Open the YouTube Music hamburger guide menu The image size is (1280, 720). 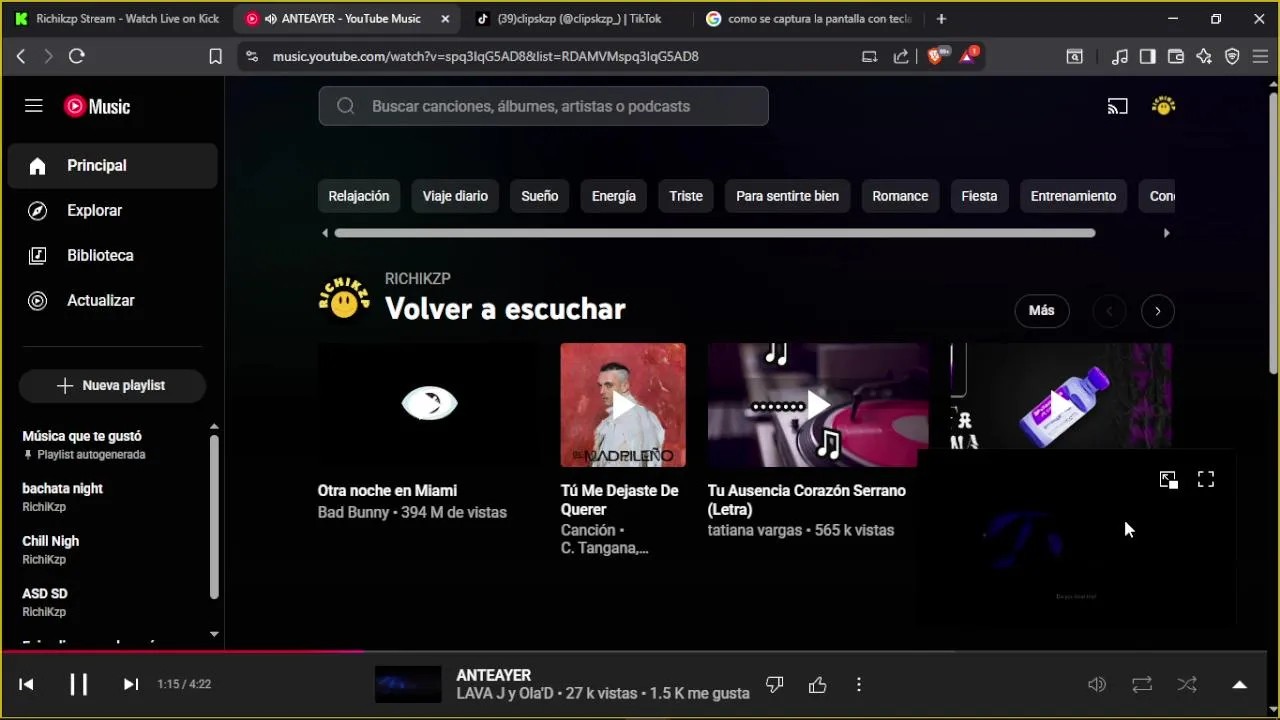[x=34, y=106]
